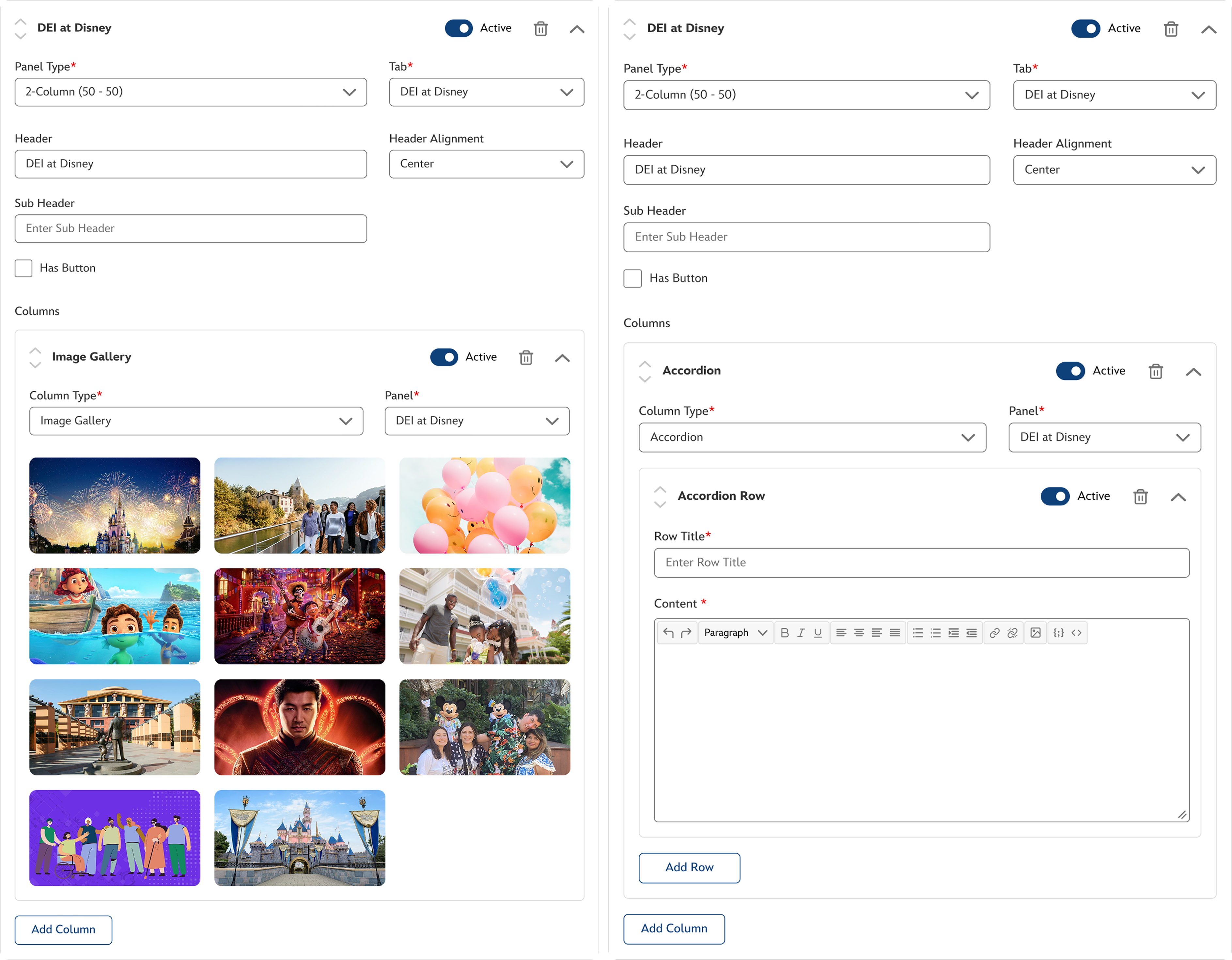
Task: Check the Has Button checkbox in the right panel
Action: pos(632,278)
